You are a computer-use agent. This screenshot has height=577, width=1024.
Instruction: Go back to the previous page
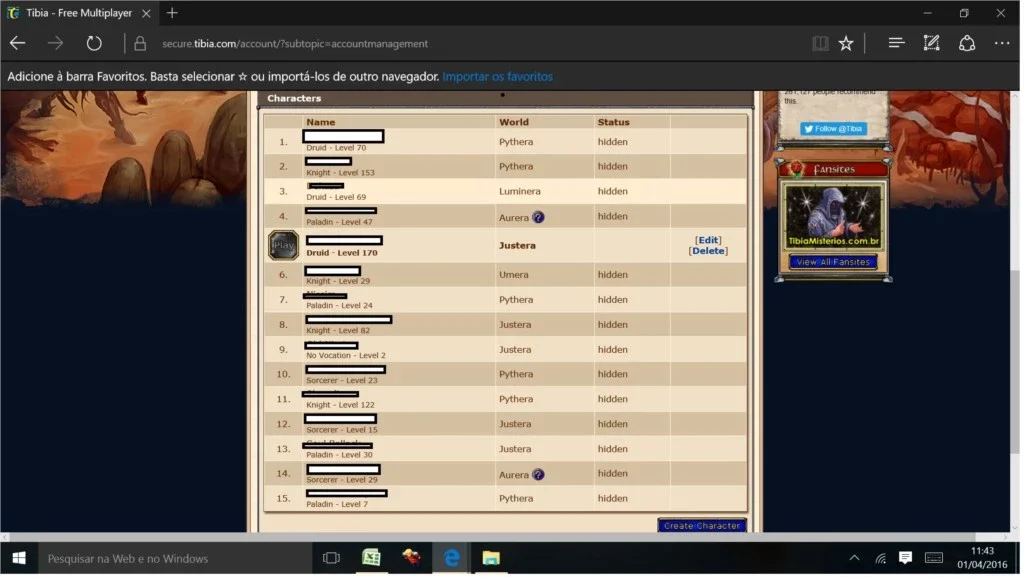tap(18, 44)
